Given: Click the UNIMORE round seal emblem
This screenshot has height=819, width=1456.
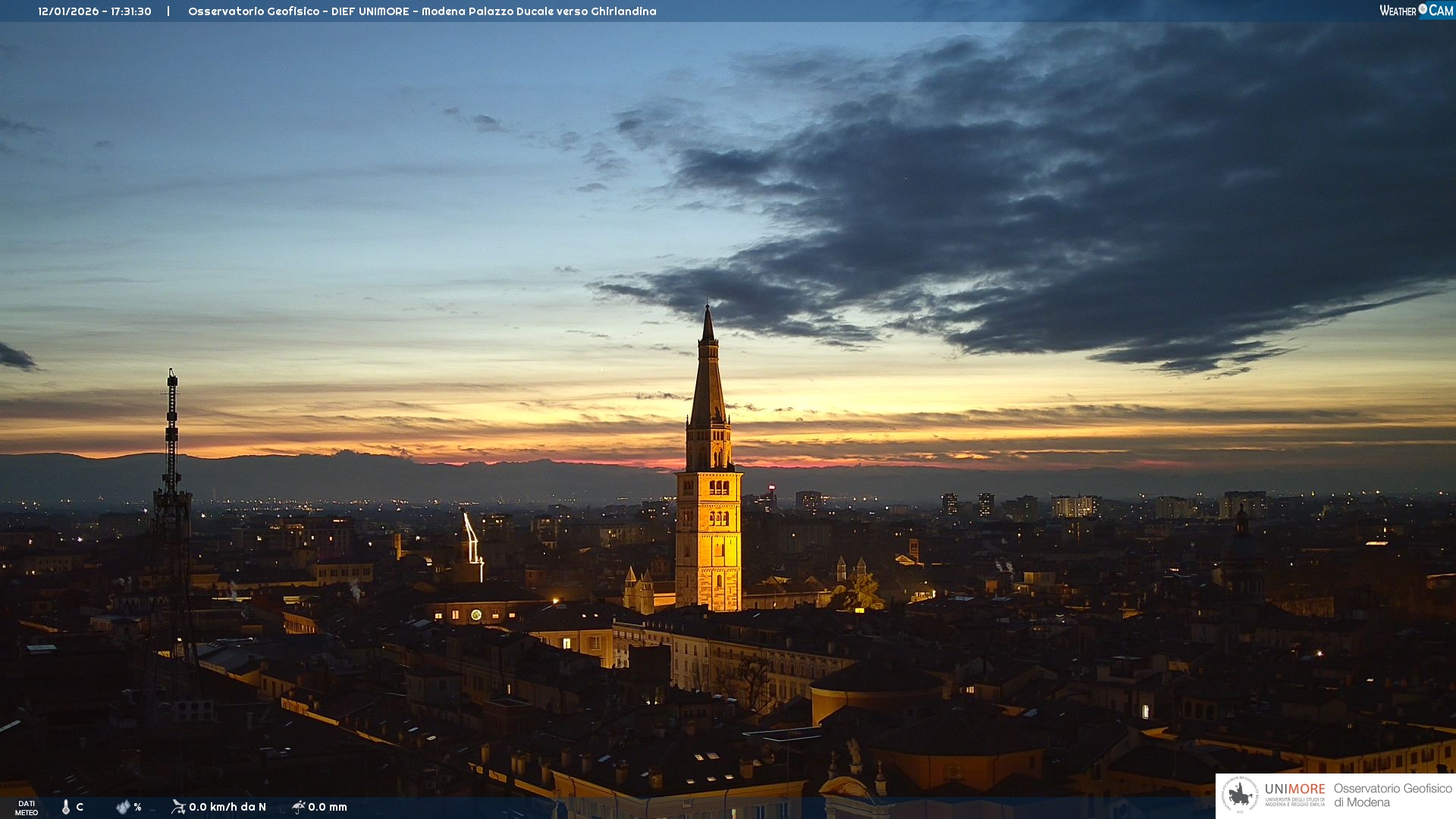Looking at the screenshot, I should (x=1241, y=795).
